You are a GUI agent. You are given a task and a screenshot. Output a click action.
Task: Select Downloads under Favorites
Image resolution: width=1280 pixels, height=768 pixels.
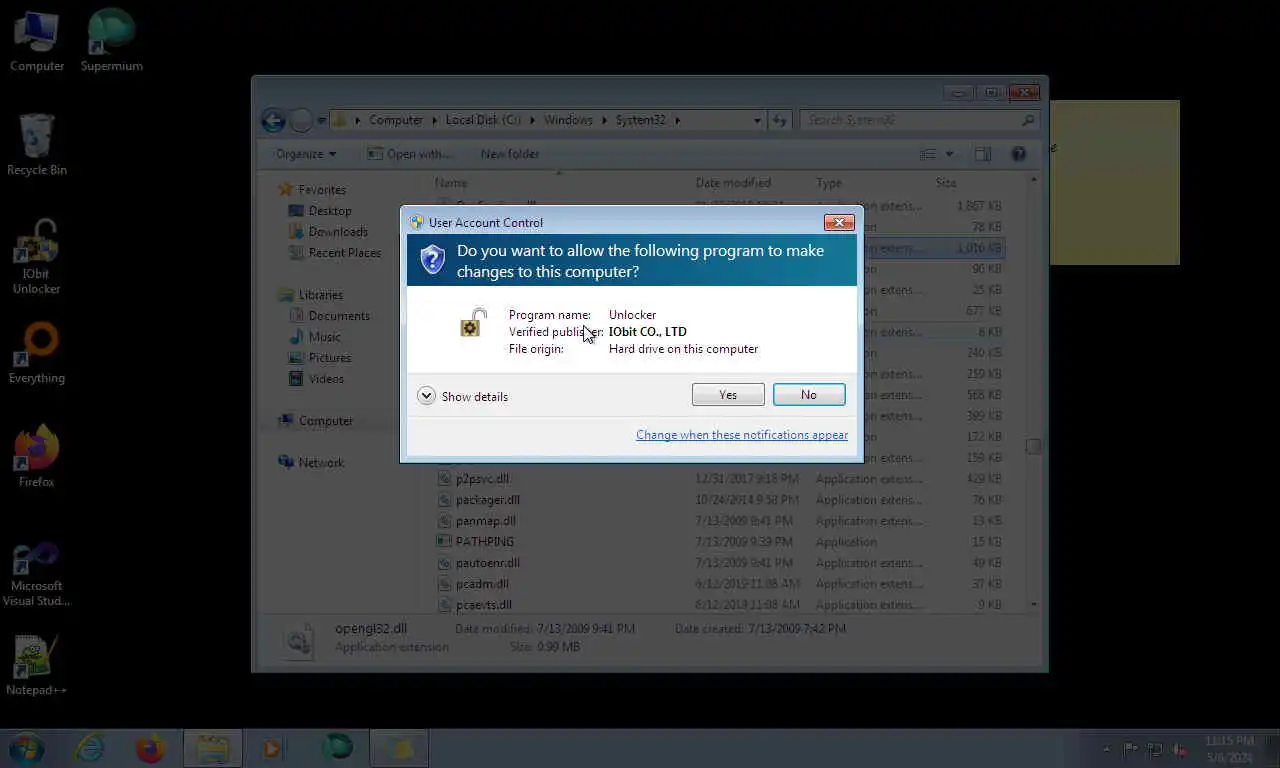click(x=338, y=232)
